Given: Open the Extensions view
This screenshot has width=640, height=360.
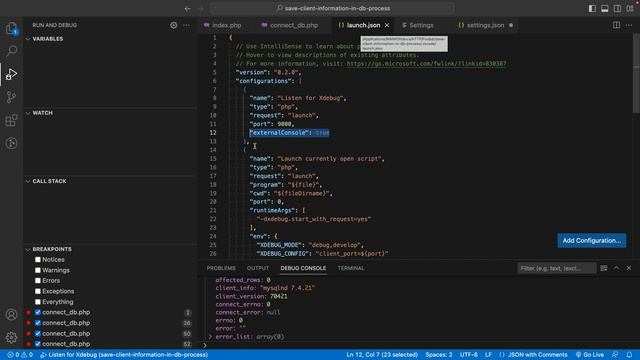Looking at the screenshot, I should (11, 120).
